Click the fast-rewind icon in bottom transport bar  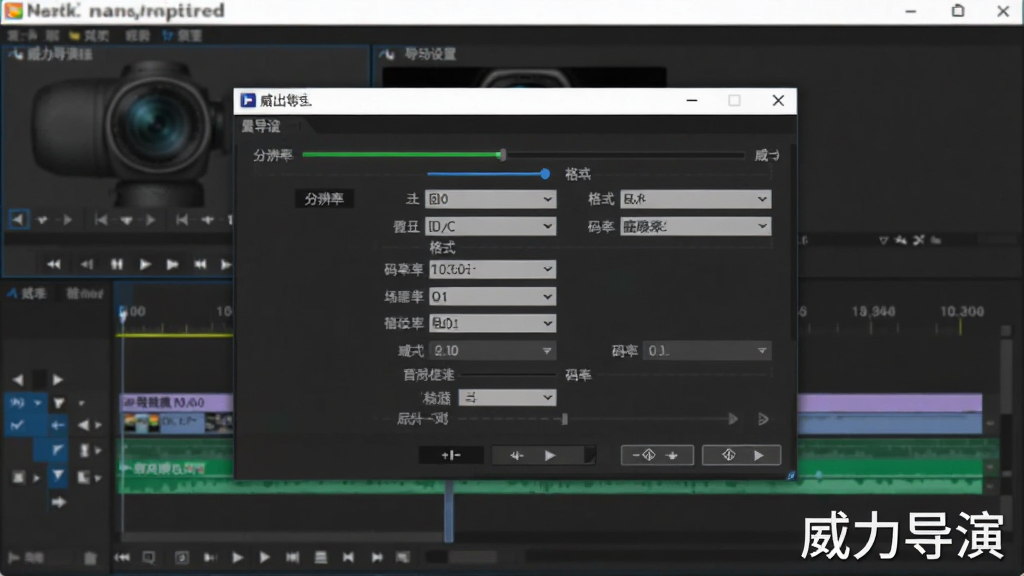click(121, 558)
